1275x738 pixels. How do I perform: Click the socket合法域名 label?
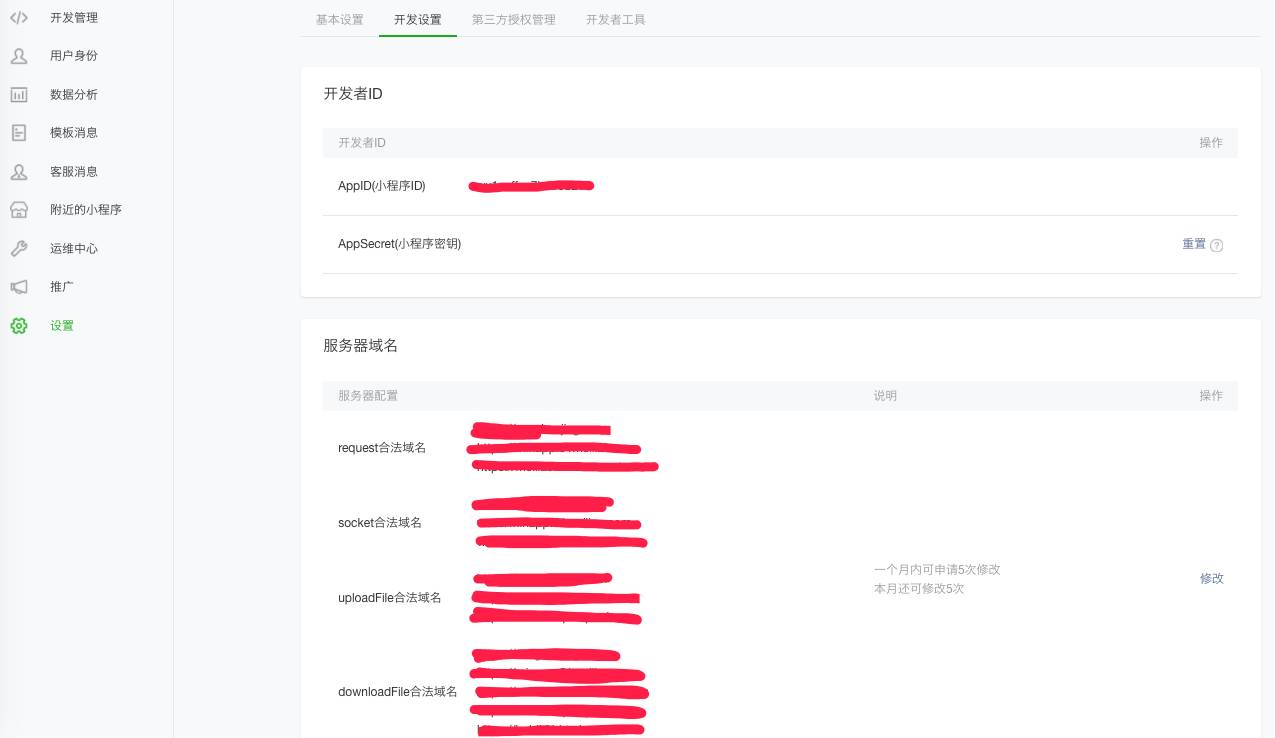point(380,523)
